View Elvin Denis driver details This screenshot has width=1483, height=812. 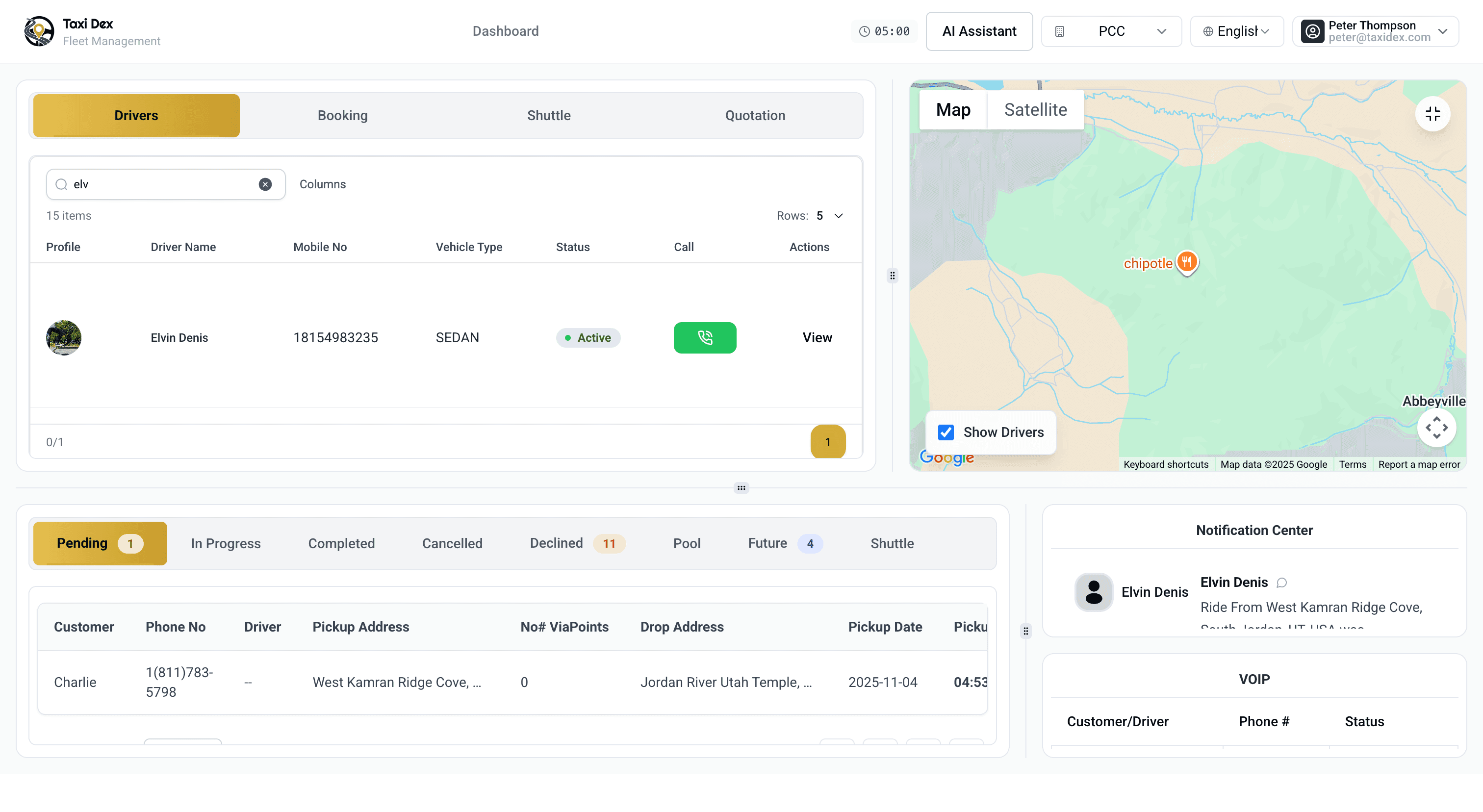(817, 338)
